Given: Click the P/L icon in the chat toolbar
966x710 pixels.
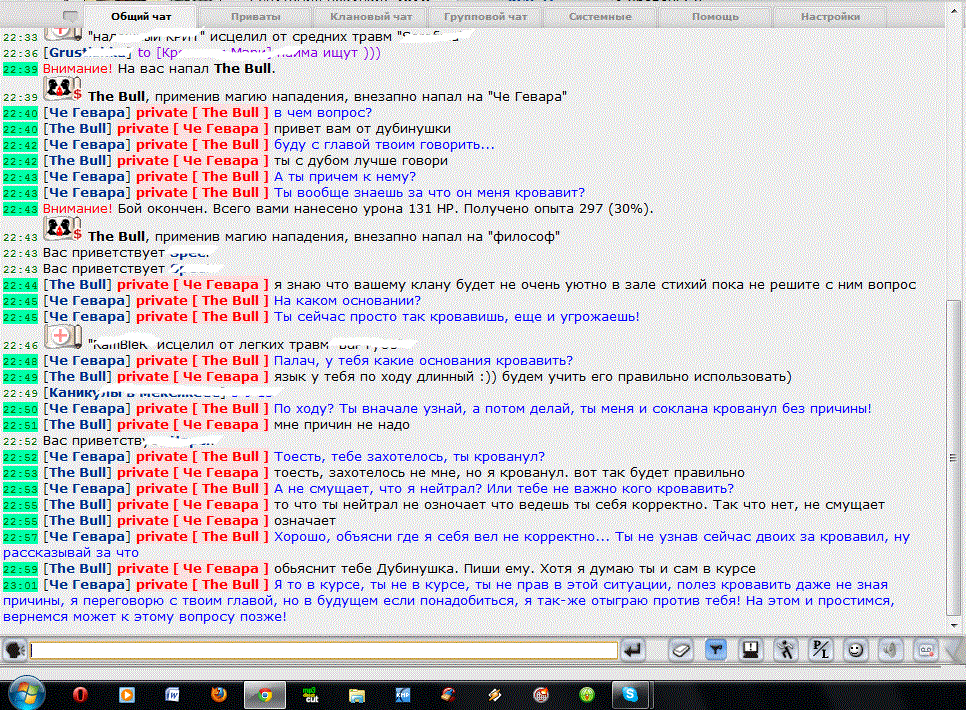Looking at the screenshot, I should coord(821,650).
